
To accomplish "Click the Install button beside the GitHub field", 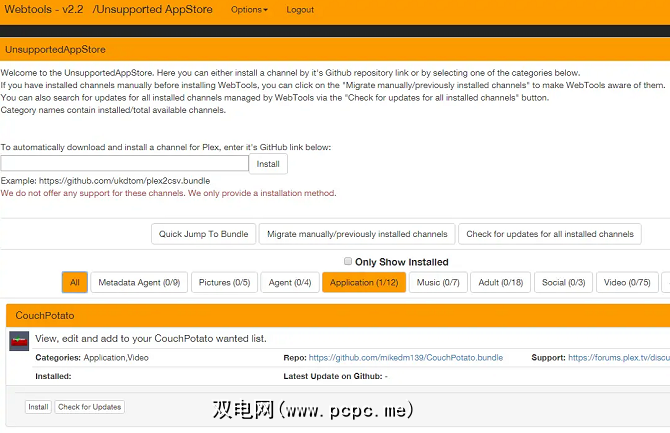I will coord(268,164).
